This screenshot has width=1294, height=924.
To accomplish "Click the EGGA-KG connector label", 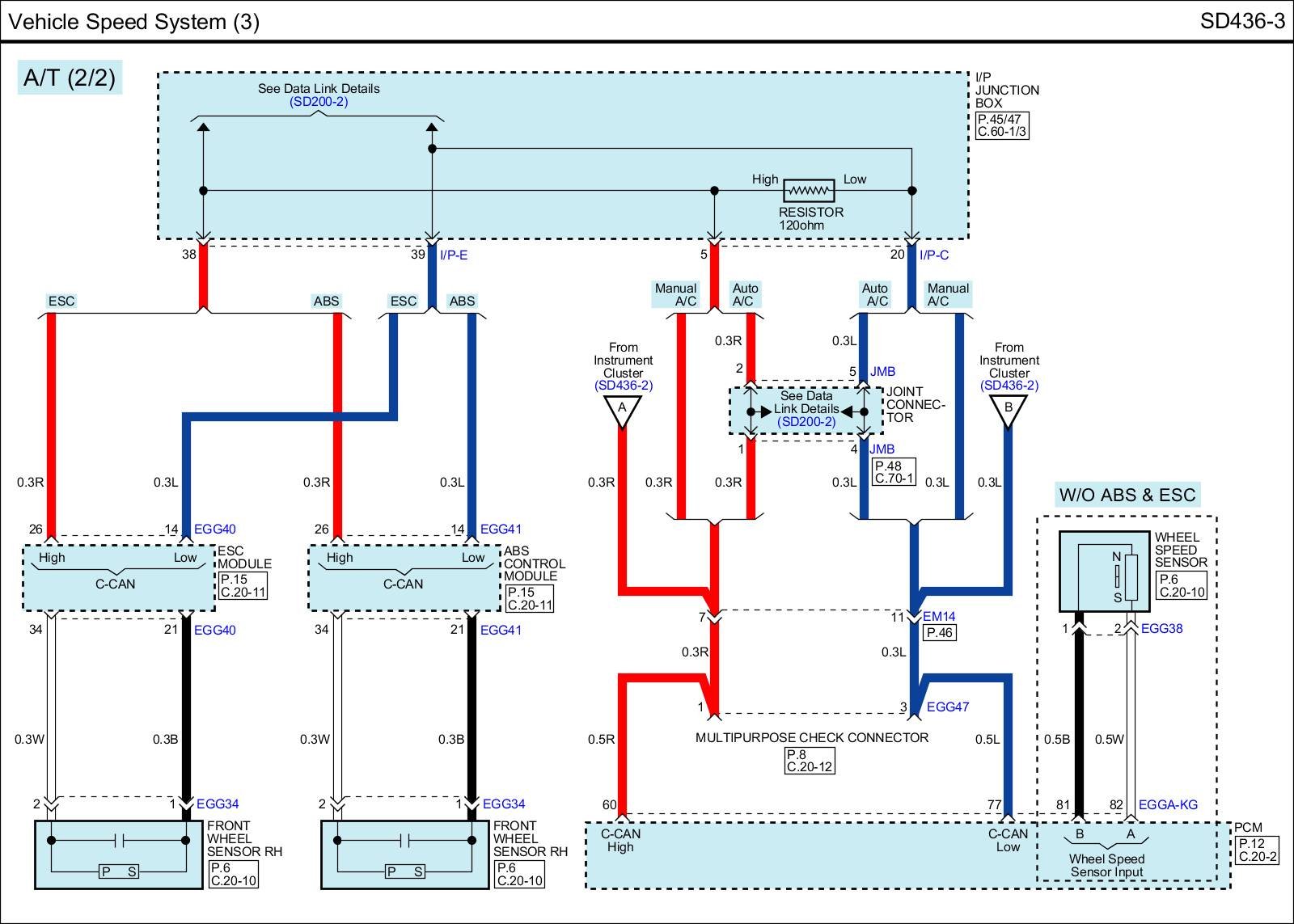I will [1167, 805].
